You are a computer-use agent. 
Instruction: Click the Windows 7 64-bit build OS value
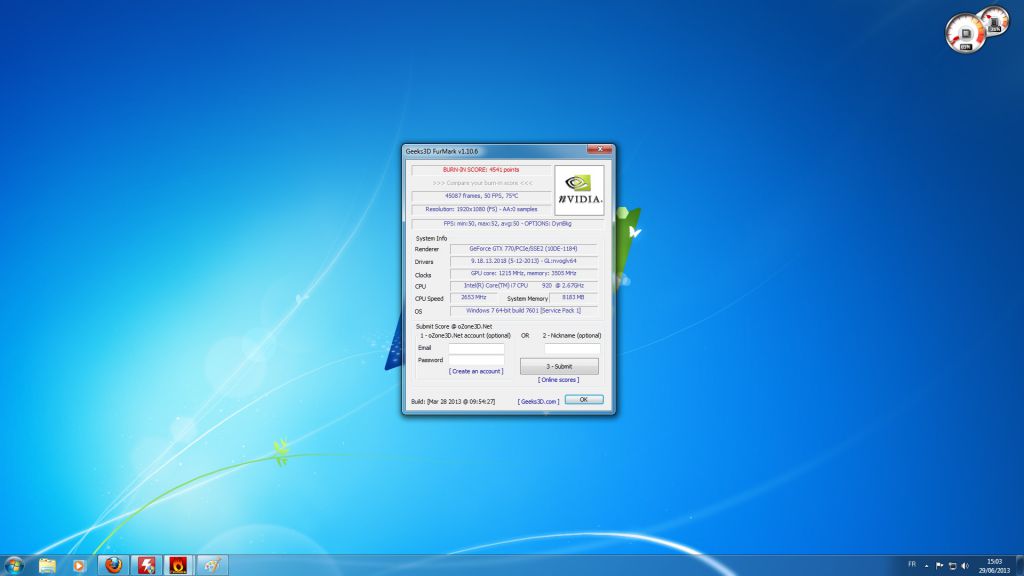pos(523,311)
